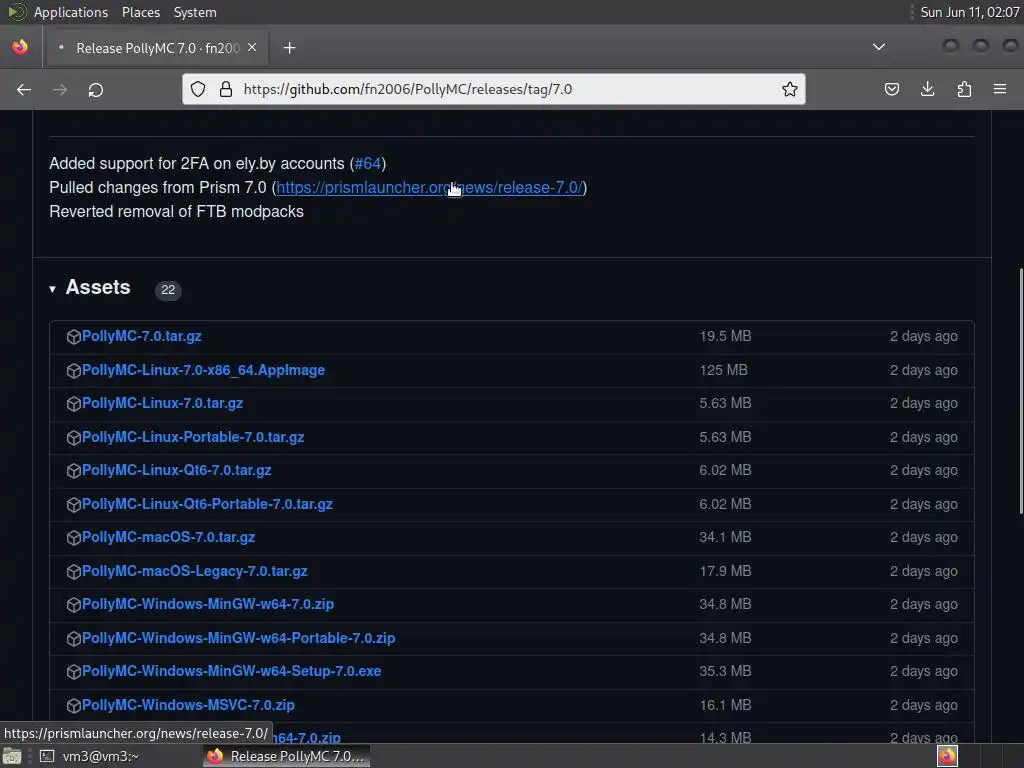Go back to the previous page

click(x=24, y=89)
